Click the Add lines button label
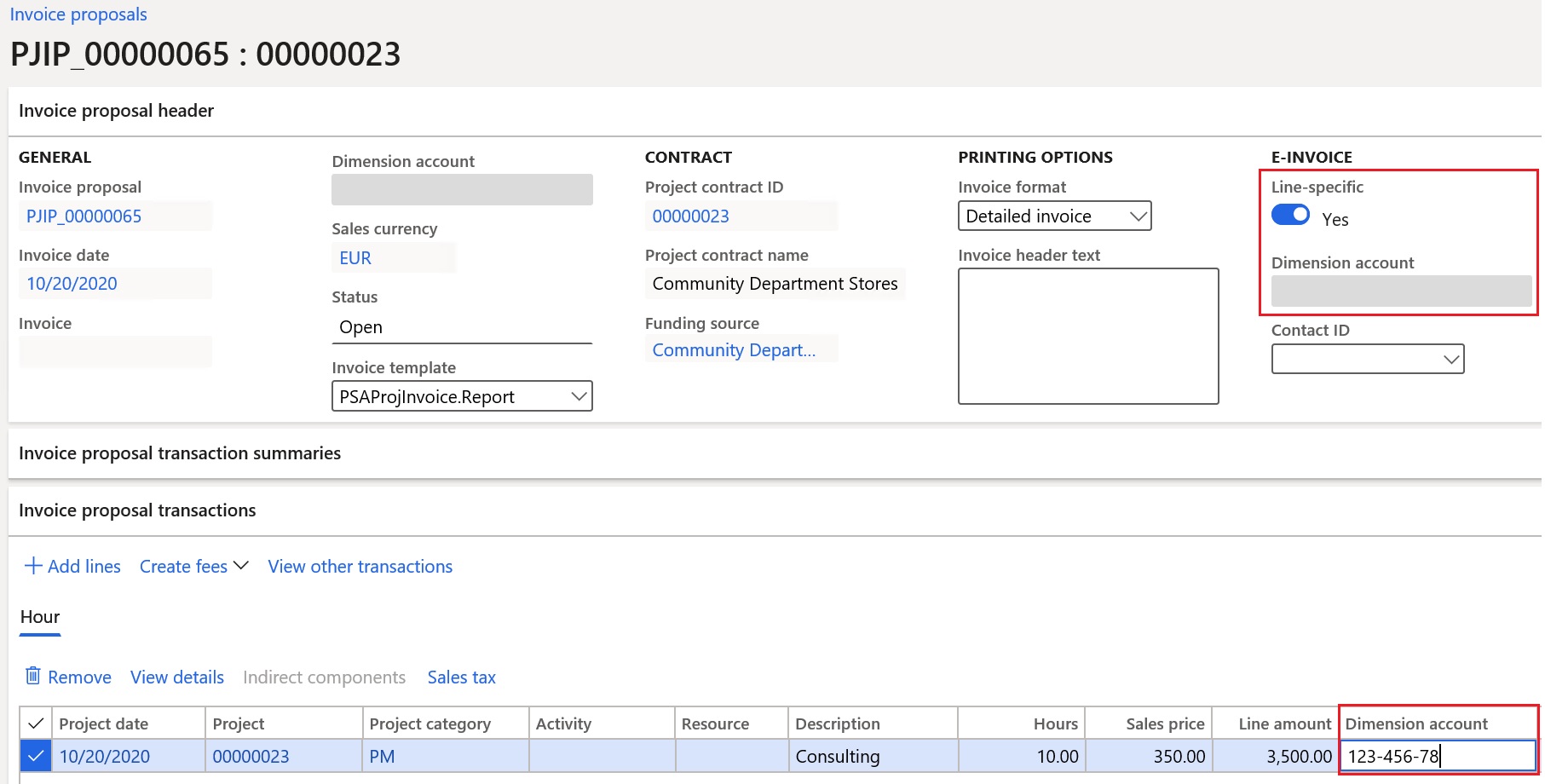This screenshot has height=784, width=1545. coord(84,567)
